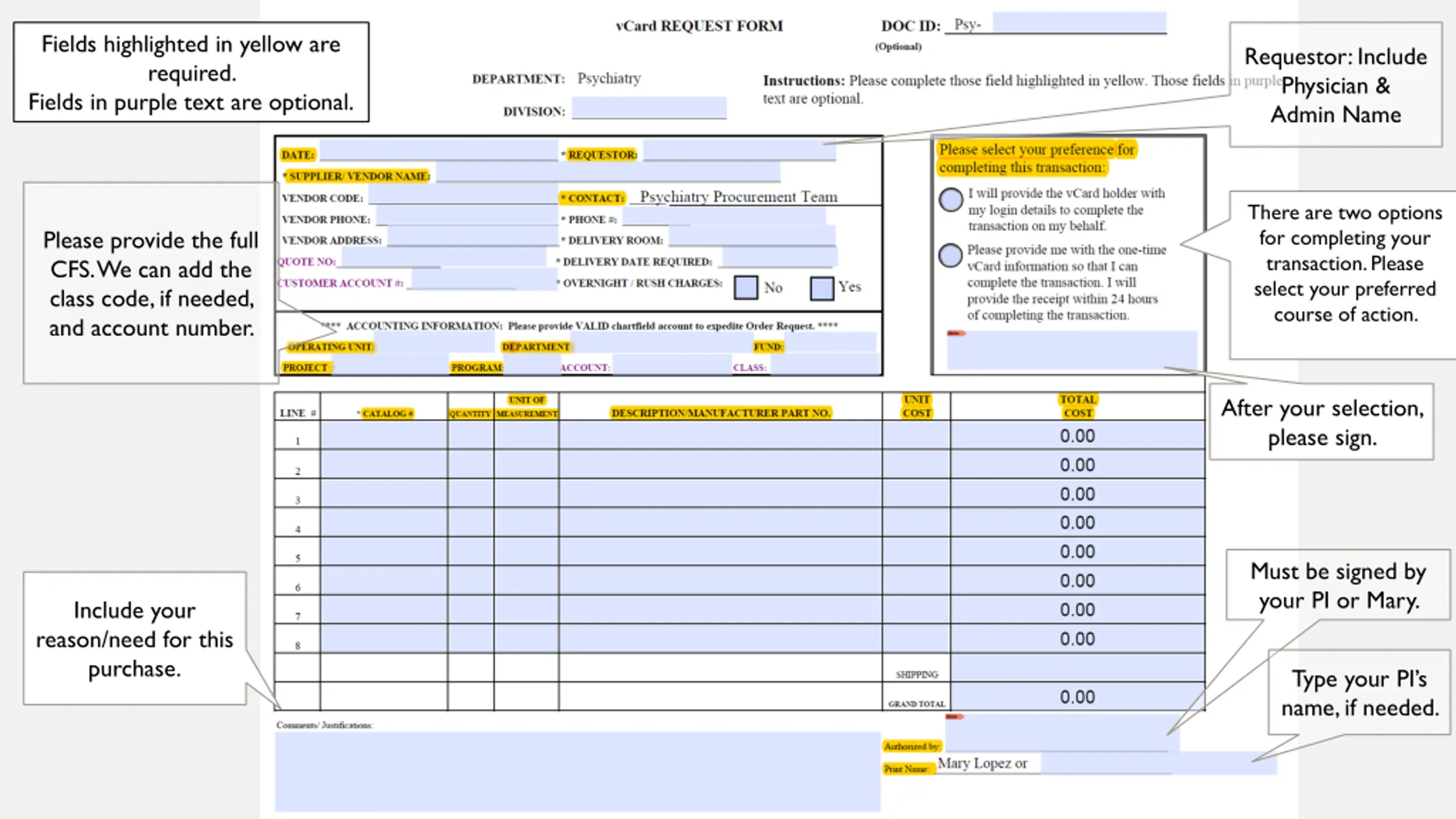Image resolution: width=1456 pixels, height=819 pixels.
Task: Click the Quantity cell in line 8
Action: coord(471,639)
